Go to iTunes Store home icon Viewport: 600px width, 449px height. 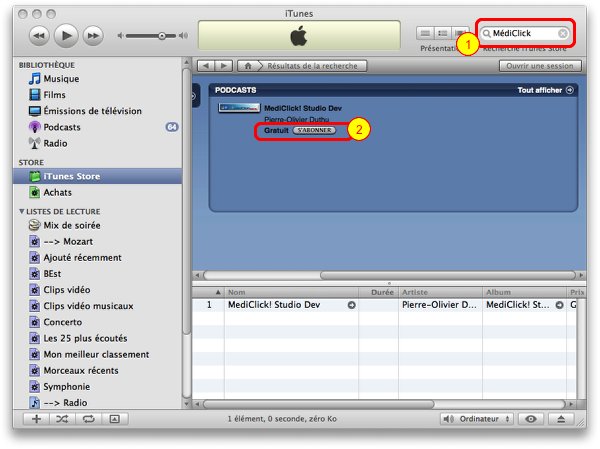pyautogui.click(x=248, y=66)
